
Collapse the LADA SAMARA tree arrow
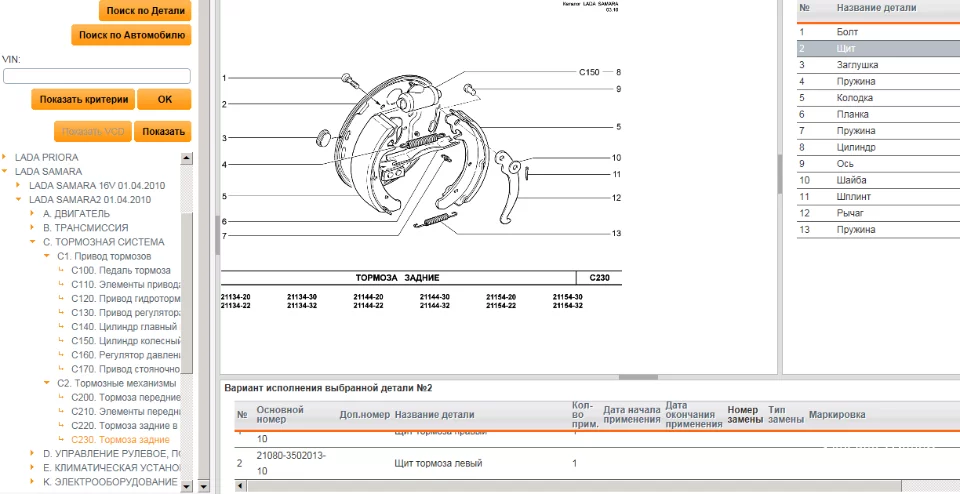[5, 171]
